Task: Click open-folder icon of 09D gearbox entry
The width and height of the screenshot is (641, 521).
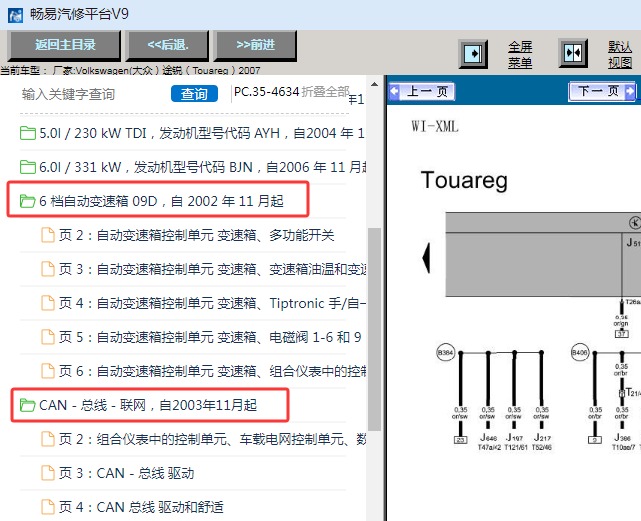Action: click(x=28, y=201)
